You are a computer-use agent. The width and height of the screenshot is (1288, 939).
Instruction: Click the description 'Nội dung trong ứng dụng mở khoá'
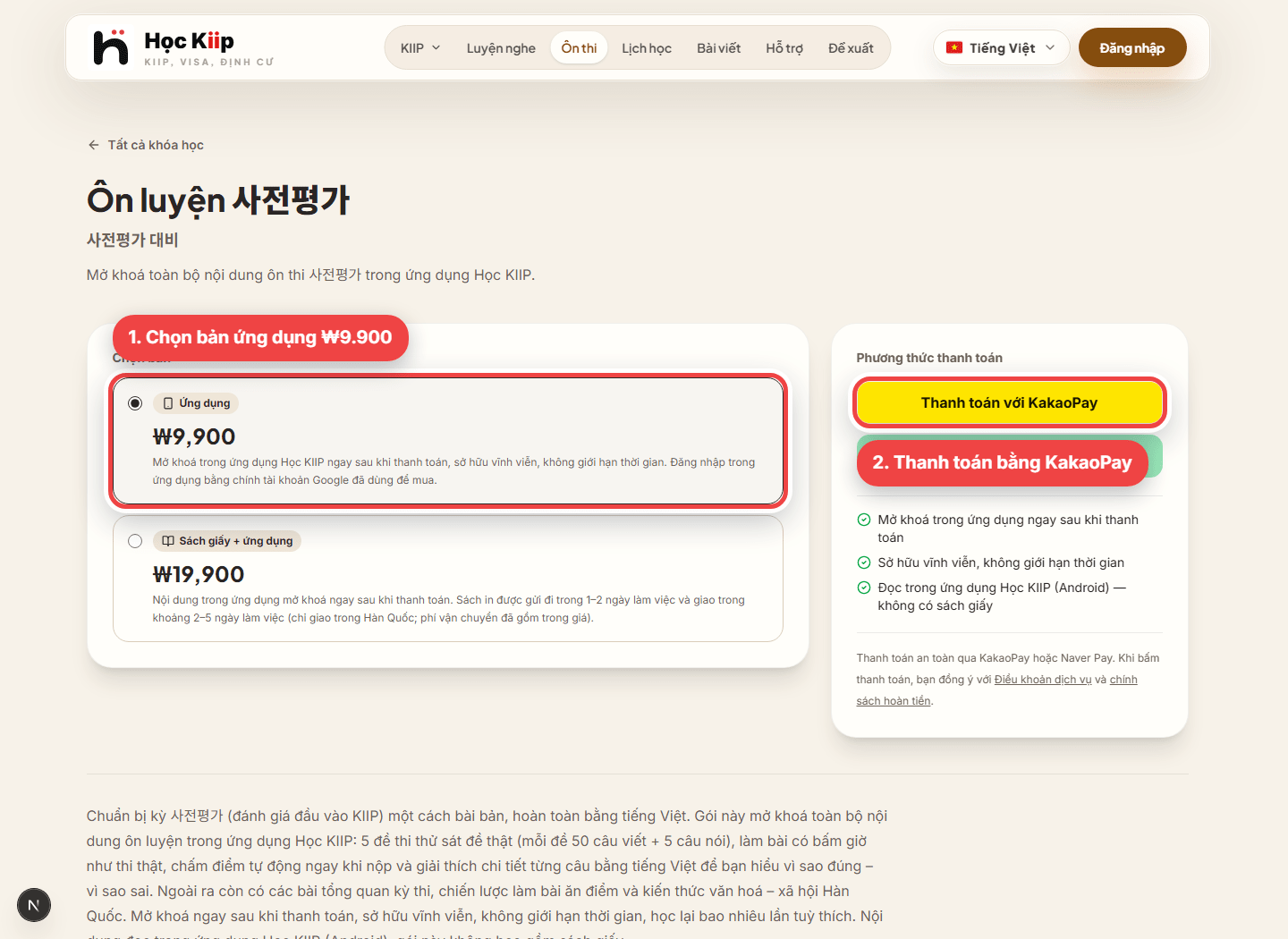[x=449, y=609]
